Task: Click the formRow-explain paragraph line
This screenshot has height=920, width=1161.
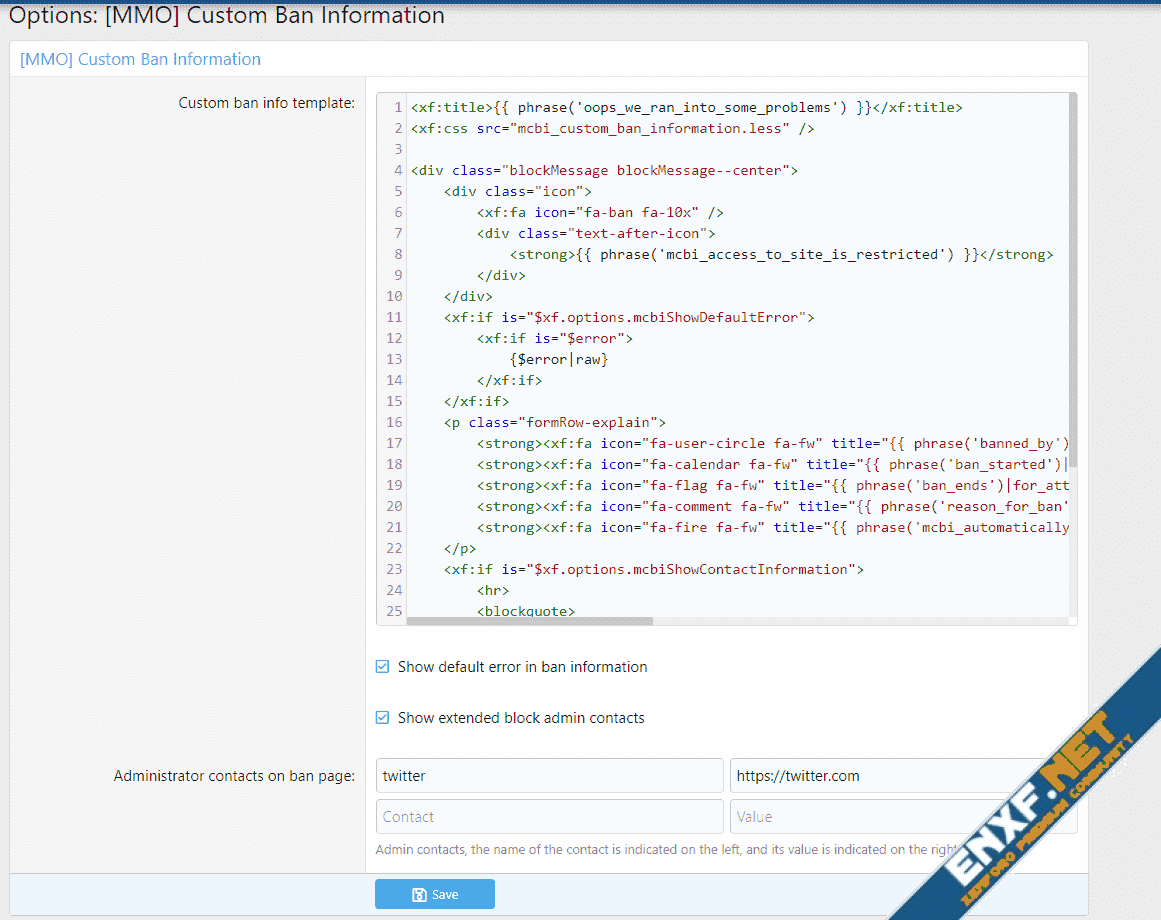Action: 555,422
